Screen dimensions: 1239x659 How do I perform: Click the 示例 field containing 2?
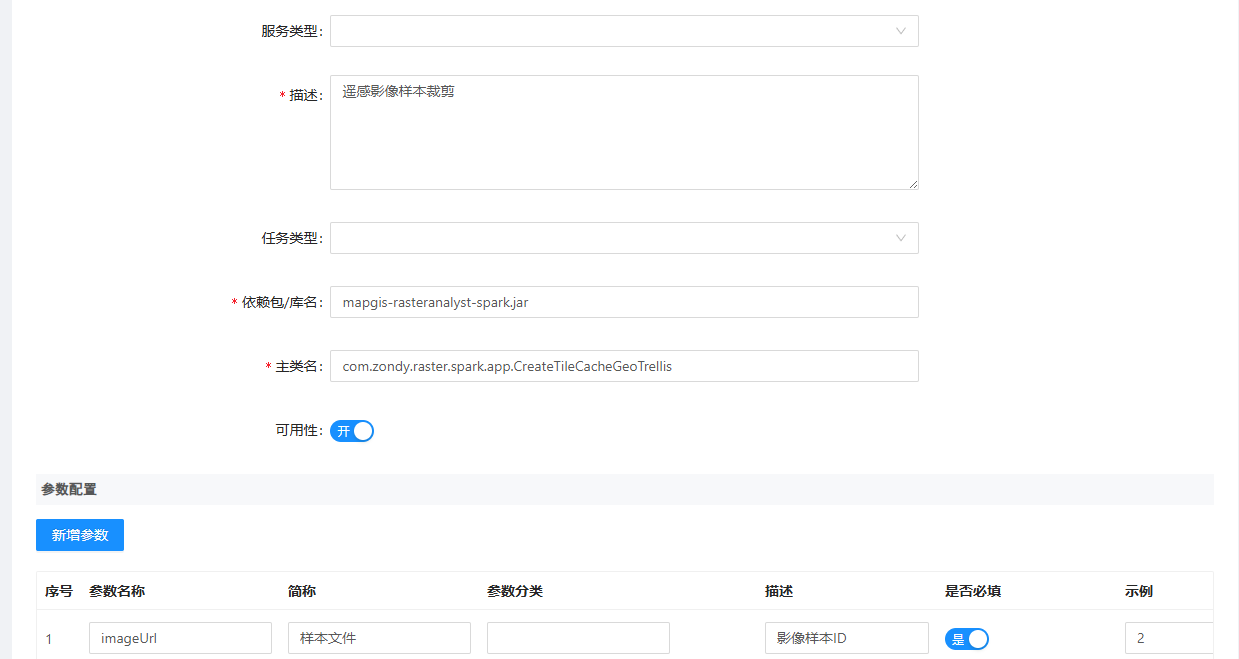[x=1168, y=638]
